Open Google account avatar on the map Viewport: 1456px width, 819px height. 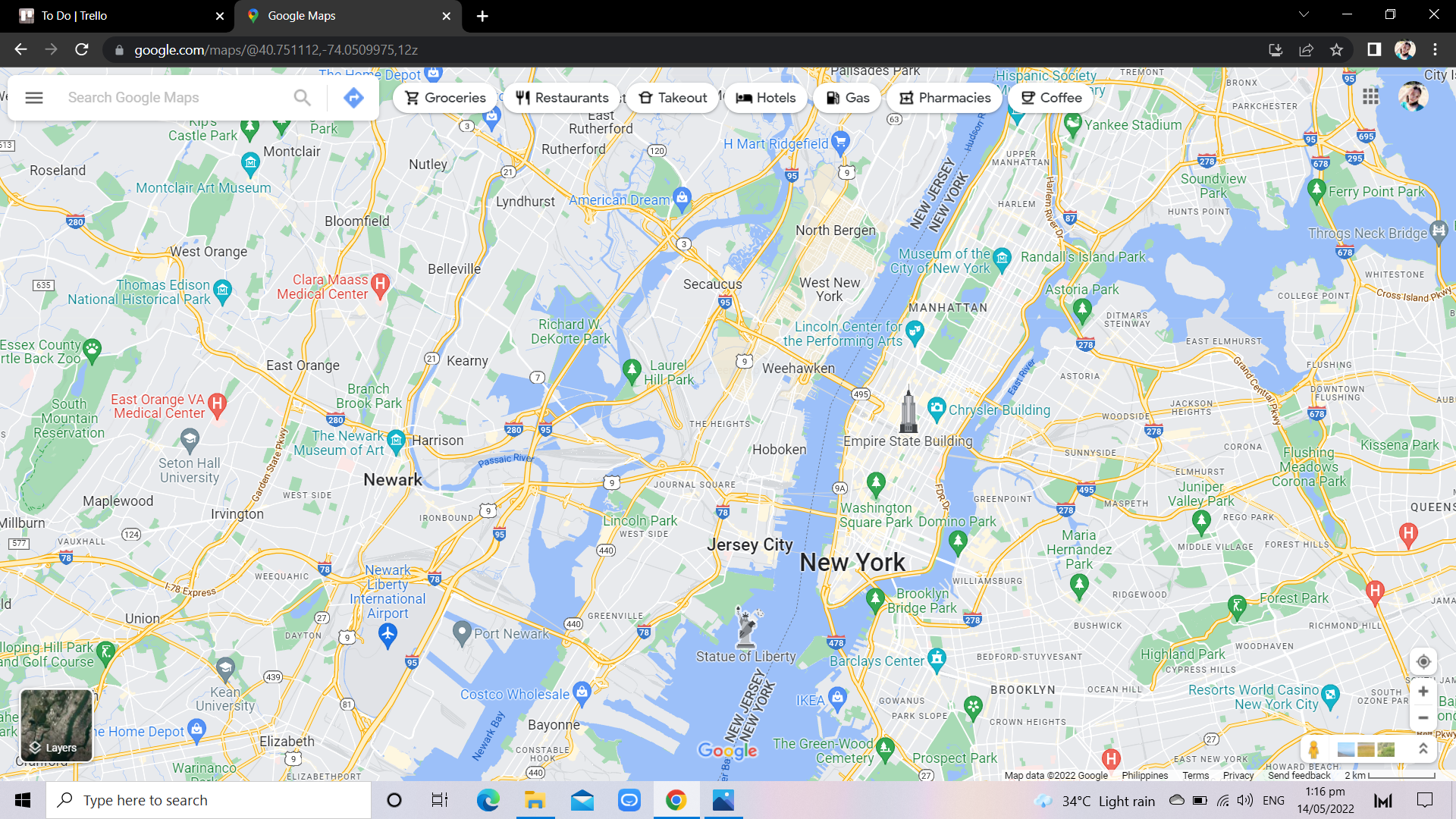1414,96
